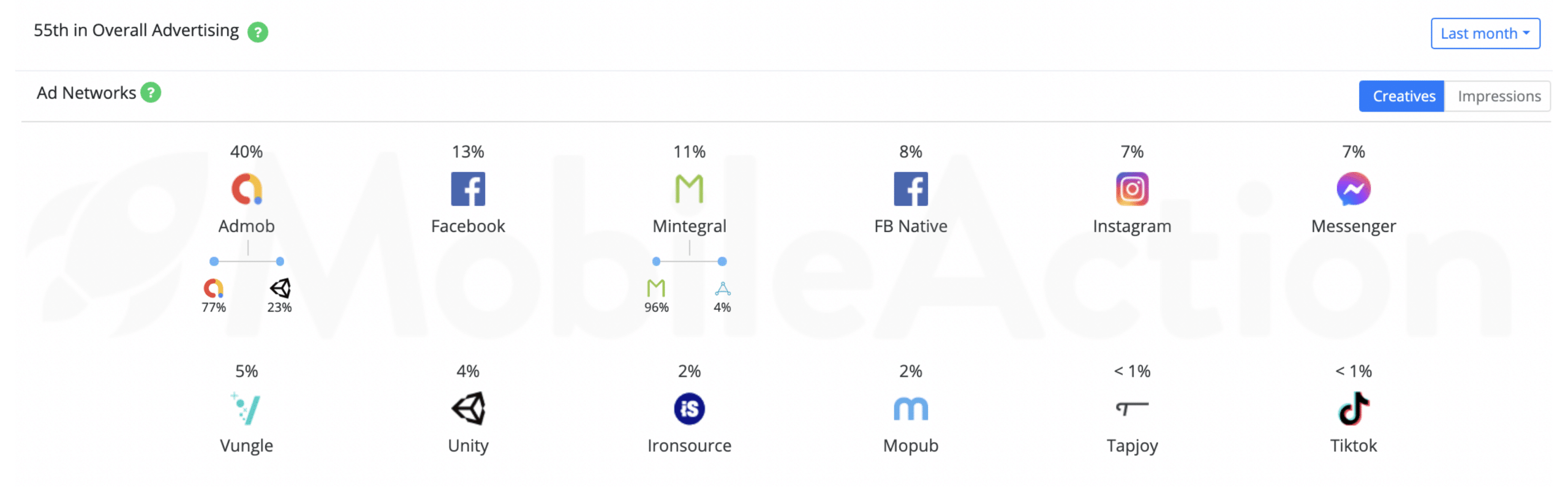The width and height of the screenshot is (1568, 487).
Task: Click the Tapjoy network icon
Action: [1131, 408]
